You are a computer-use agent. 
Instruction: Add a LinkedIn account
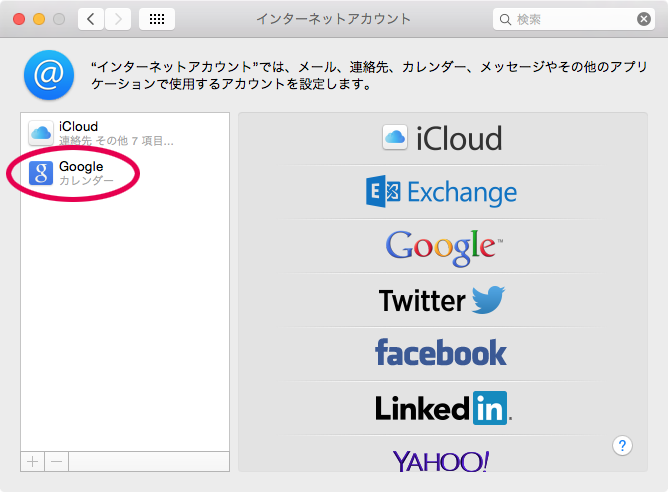442,408
